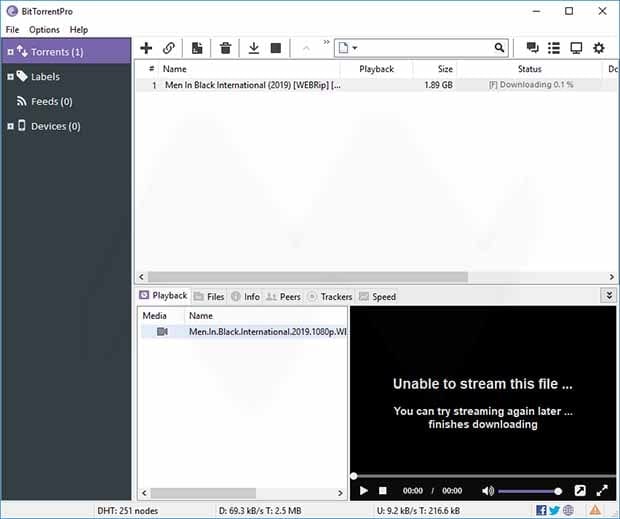Screen dimensions: 620x519
Task: Click the Remove torrent trash icon
Action: [225, 48]
